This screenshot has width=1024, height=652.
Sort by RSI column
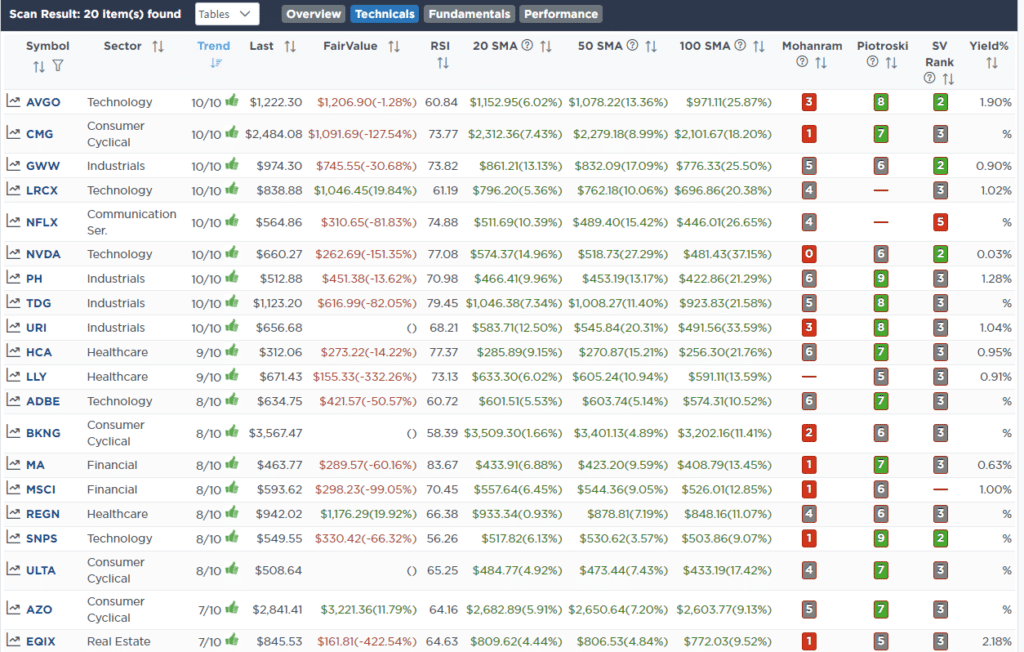pos(443,63)
